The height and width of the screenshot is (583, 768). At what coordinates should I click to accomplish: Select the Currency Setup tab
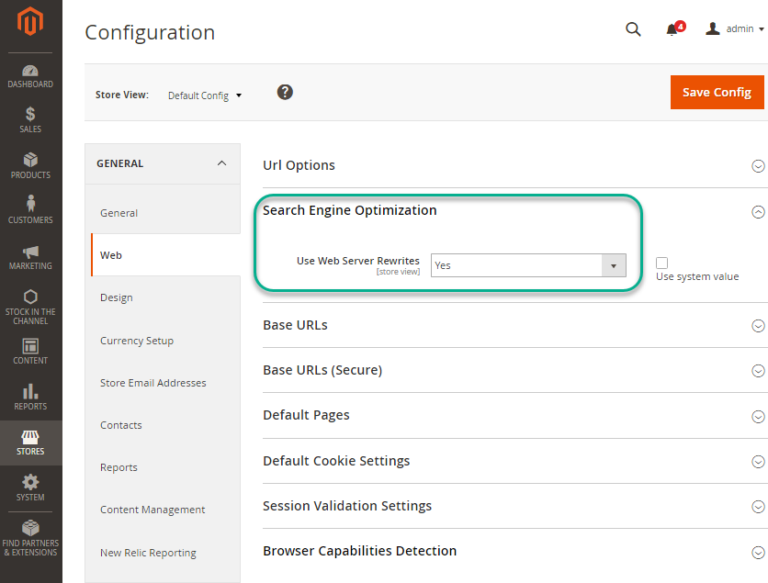137,341
